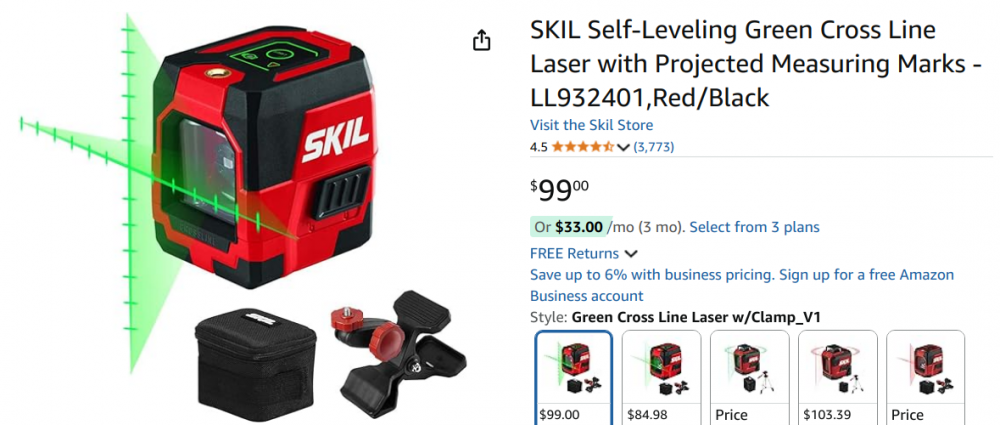This screenshot has height=425, width=1000.
Task: Select from 3 plans link
Action: tap(754, 227)
